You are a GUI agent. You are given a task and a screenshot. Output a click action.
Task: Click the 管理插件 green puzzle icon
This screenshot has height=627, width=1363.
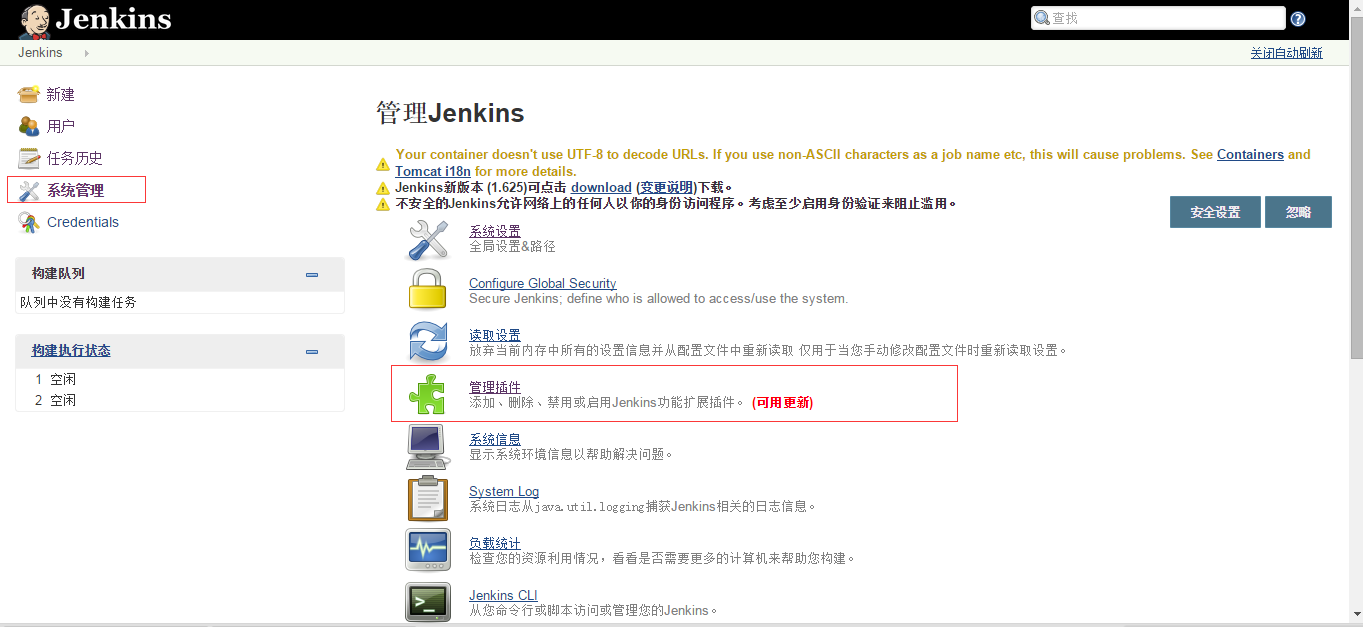point(428,394)
